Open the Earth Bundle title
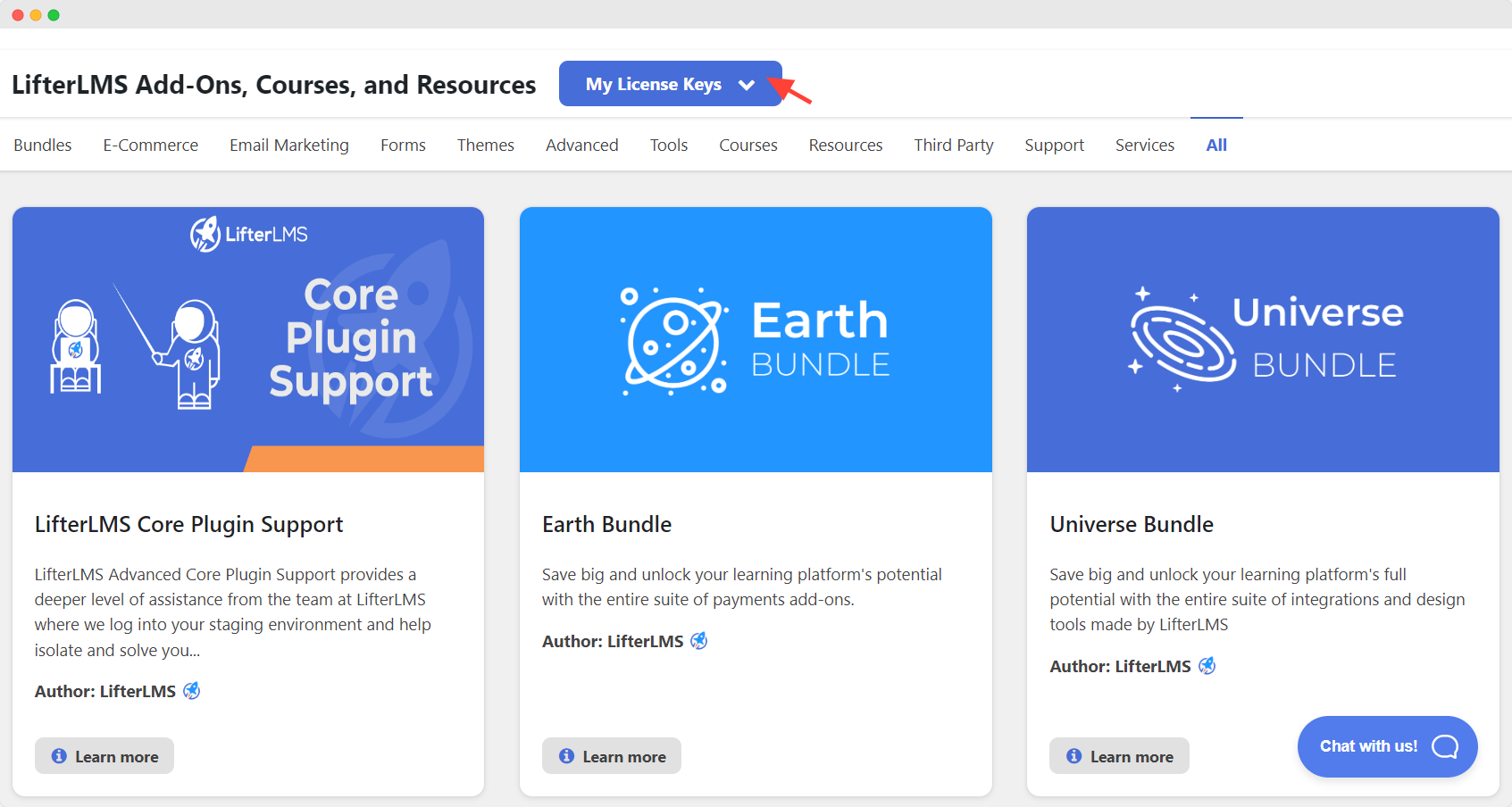 pyautogui.click(x=606, y=524)
